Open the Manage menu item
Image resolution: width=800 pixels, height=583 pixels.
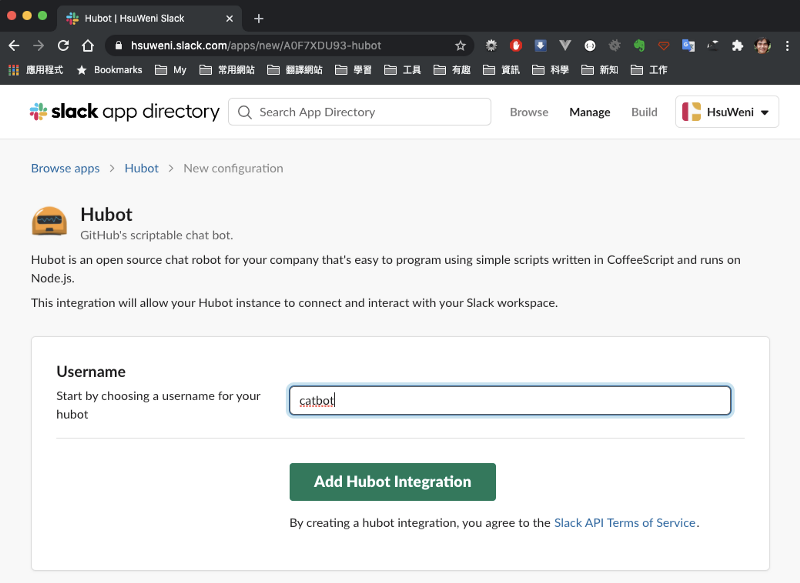(589, 112)
